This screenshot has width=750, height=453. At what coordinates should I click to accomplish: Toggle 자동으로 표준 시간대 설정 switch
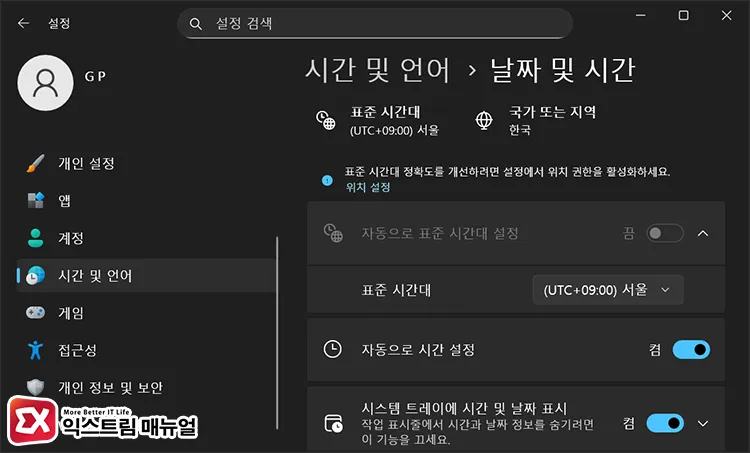coord(665,233)
